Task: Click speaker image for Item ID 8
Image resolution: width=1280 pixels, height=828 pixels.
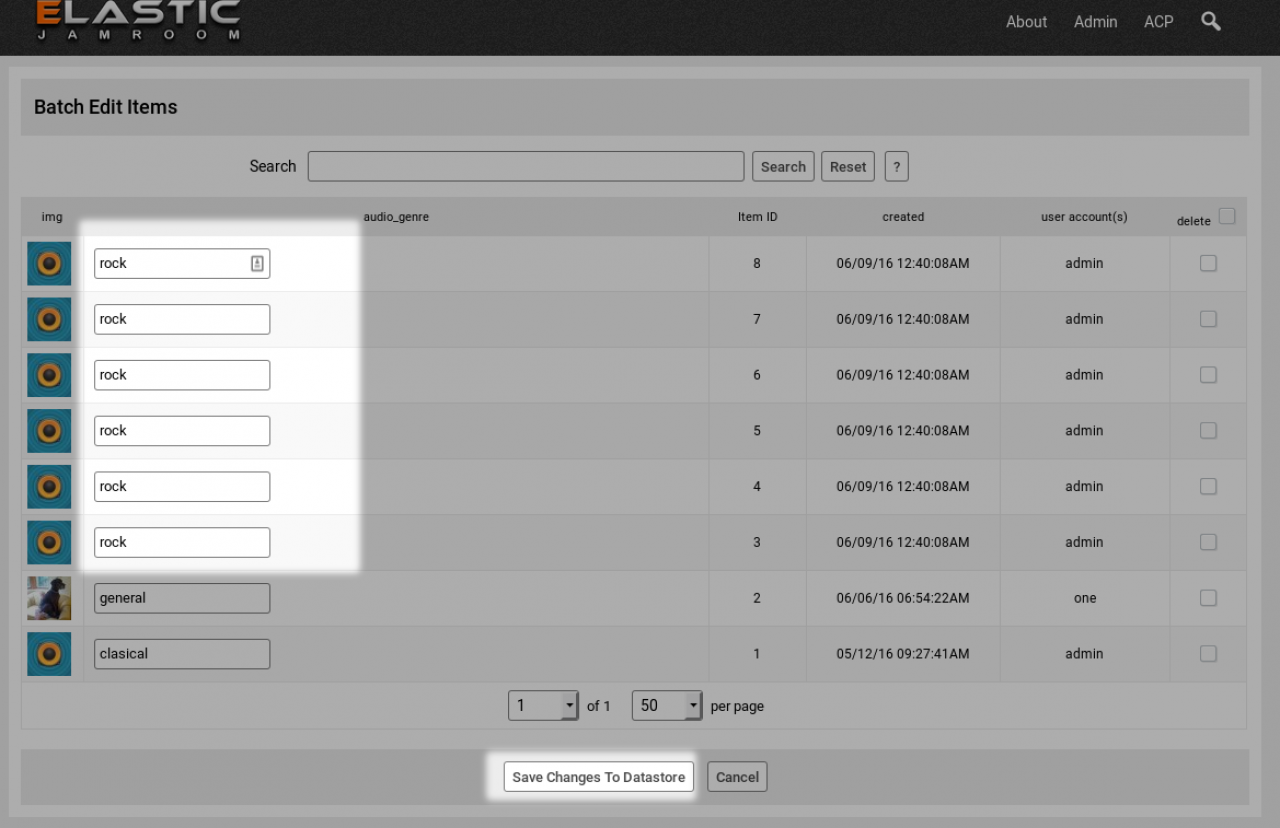Action: tap(49, 263)
